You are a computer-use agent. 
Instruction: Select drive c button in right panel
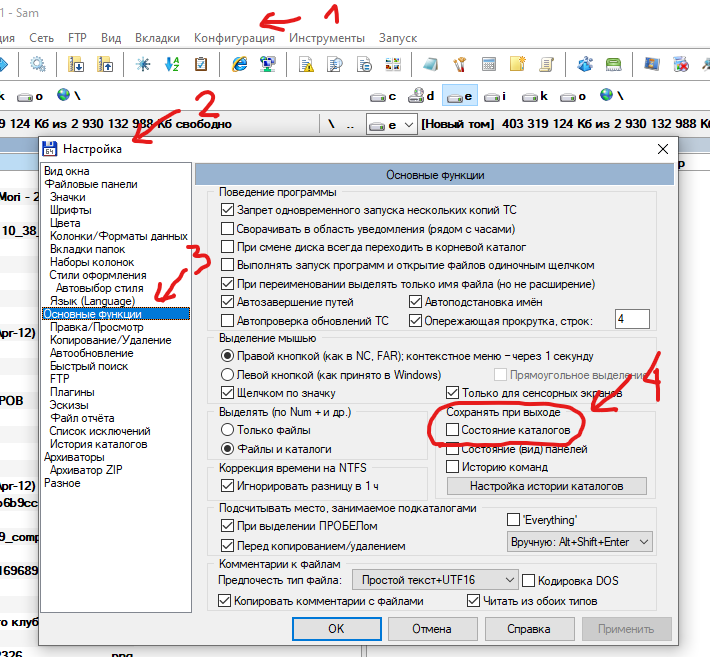(x=384, y=96)
